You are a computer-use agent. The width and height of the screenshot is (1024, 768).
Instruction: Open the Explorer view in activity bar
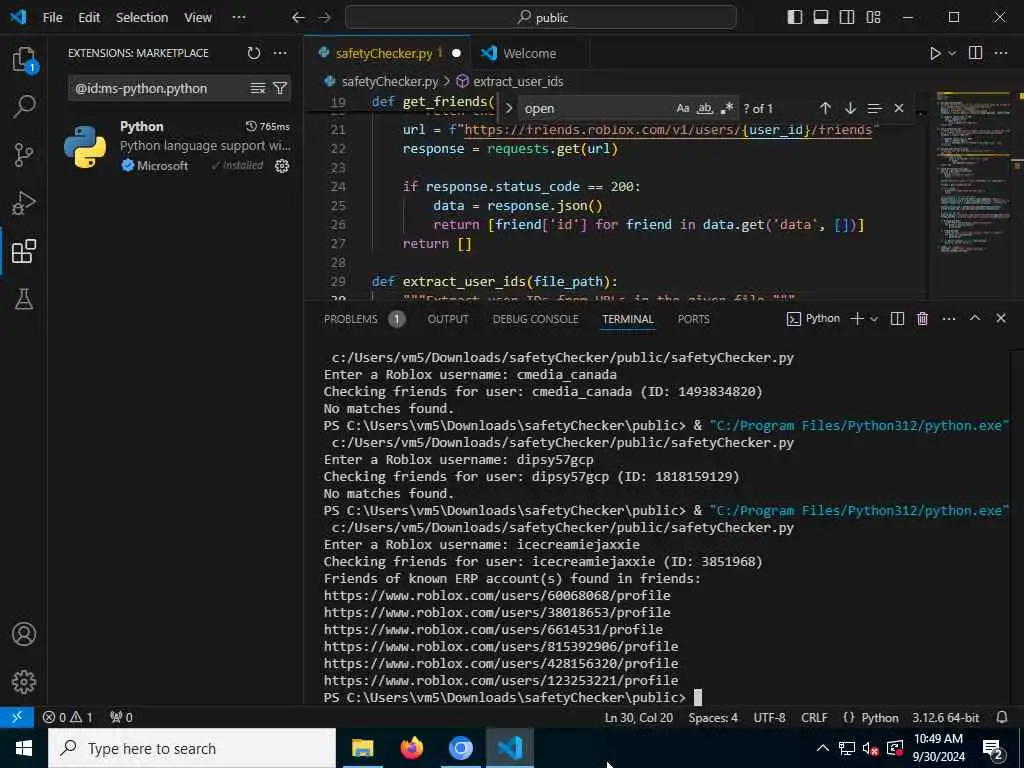pyautogui.click(x=24, y=60)
